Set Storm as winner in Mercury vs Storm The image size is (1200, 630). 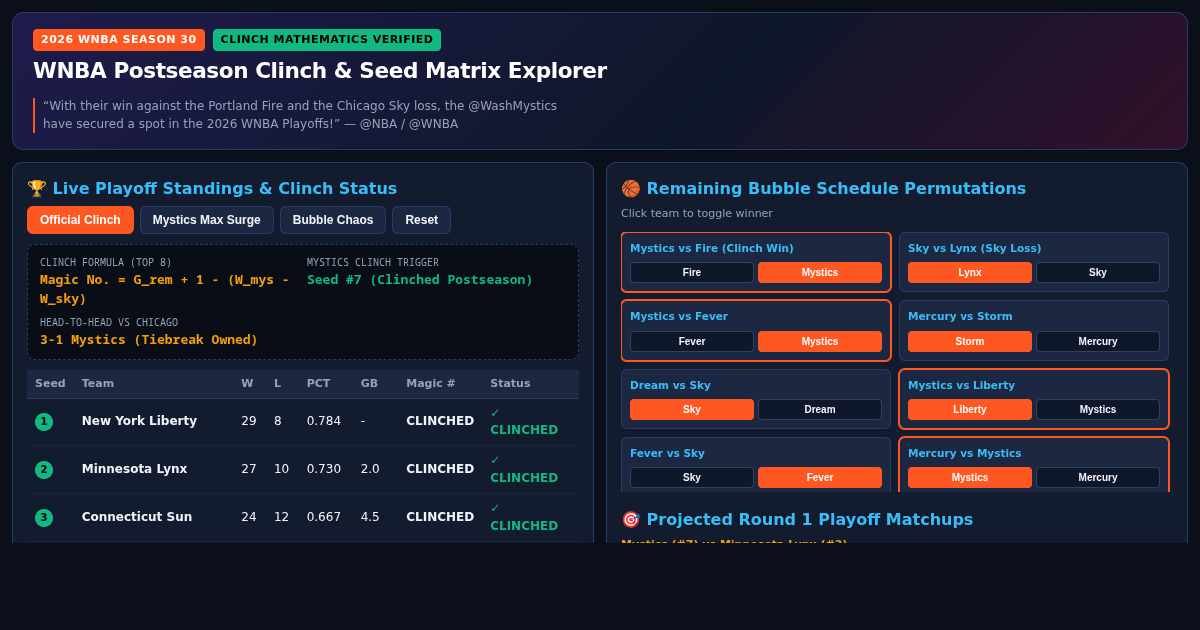(x=970, y=341)
